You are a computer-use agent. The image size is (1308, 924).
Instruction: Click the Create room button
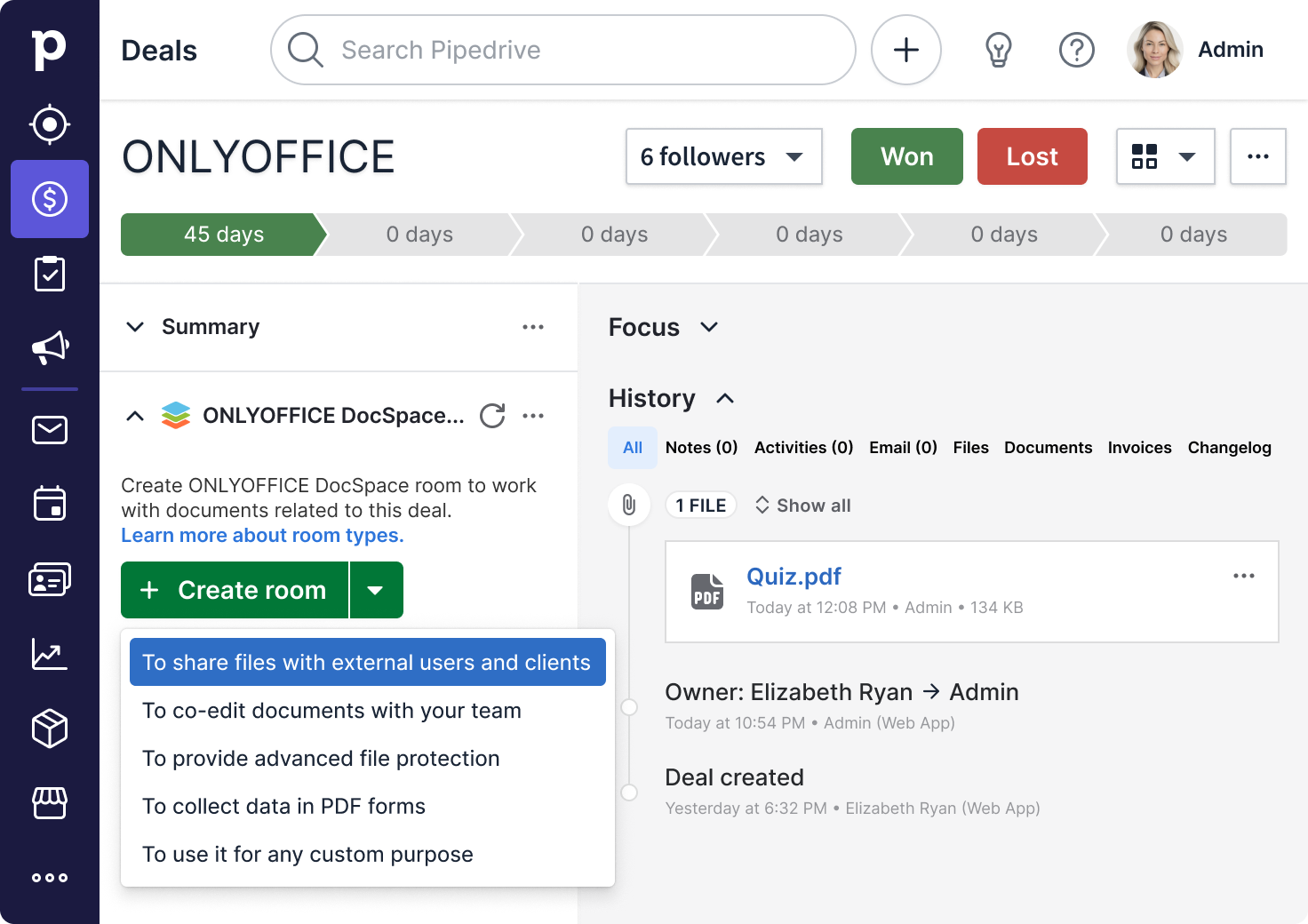click(x=235, y=590)
